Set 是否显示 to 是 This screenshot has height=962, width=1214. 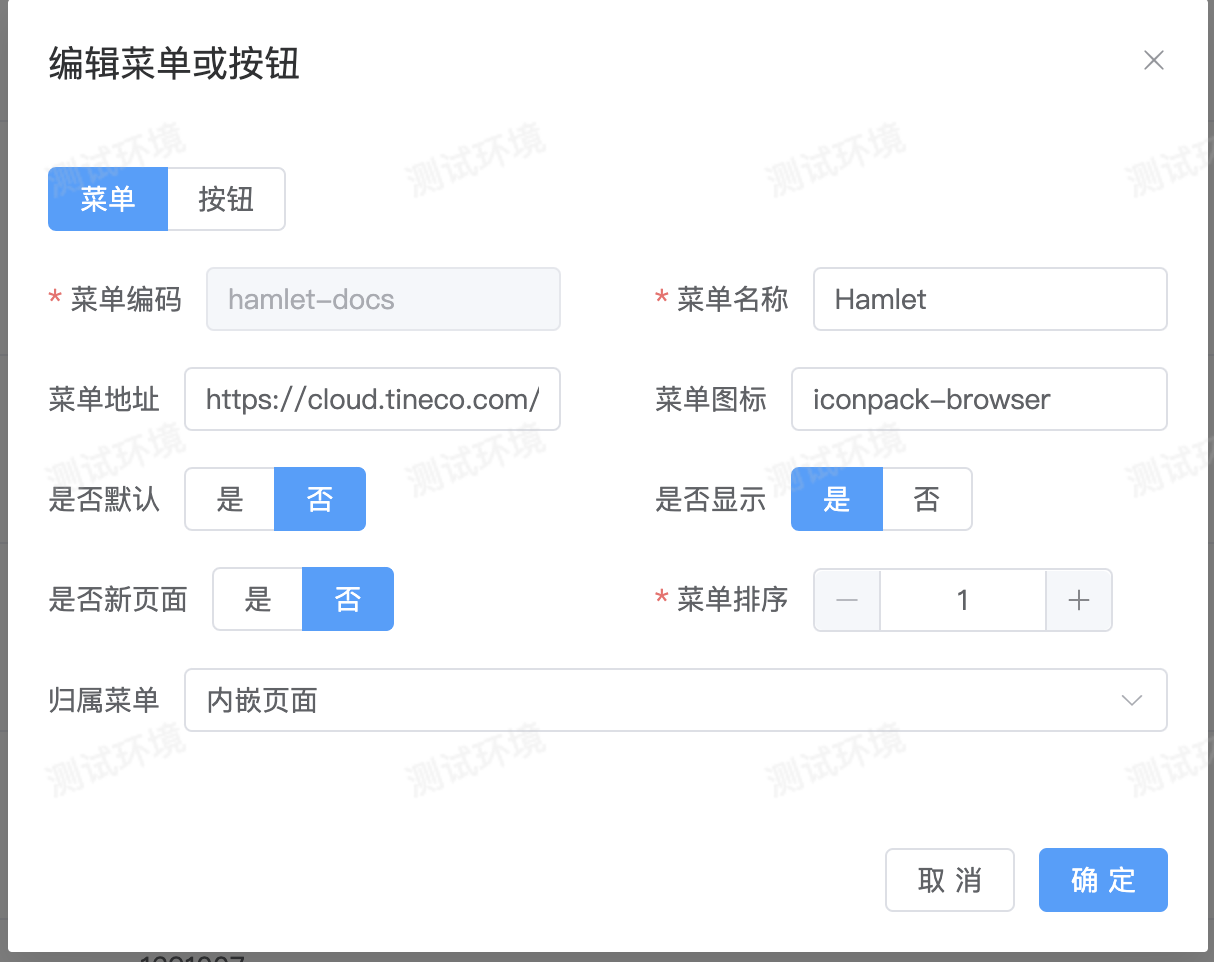(x=837, y=499)
